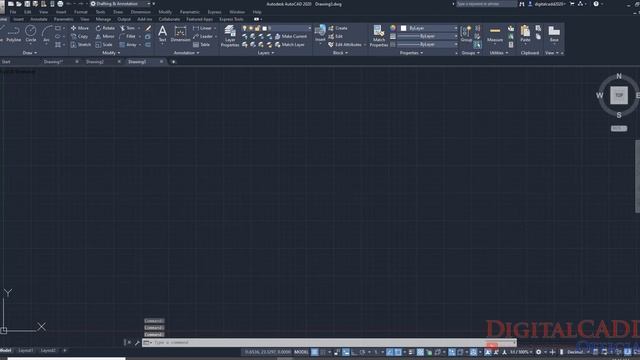Click the Linear dimension tool
Viewport: 640px width, 360px height.
[202, 28]
